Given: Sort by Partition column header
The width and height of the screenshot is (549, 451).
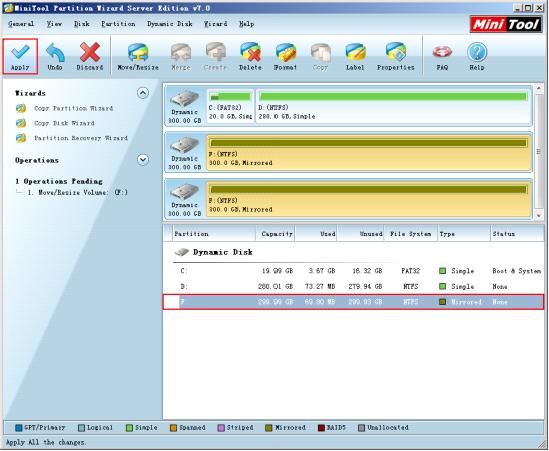Looking at the screenshot, I should tap(214, 234).
